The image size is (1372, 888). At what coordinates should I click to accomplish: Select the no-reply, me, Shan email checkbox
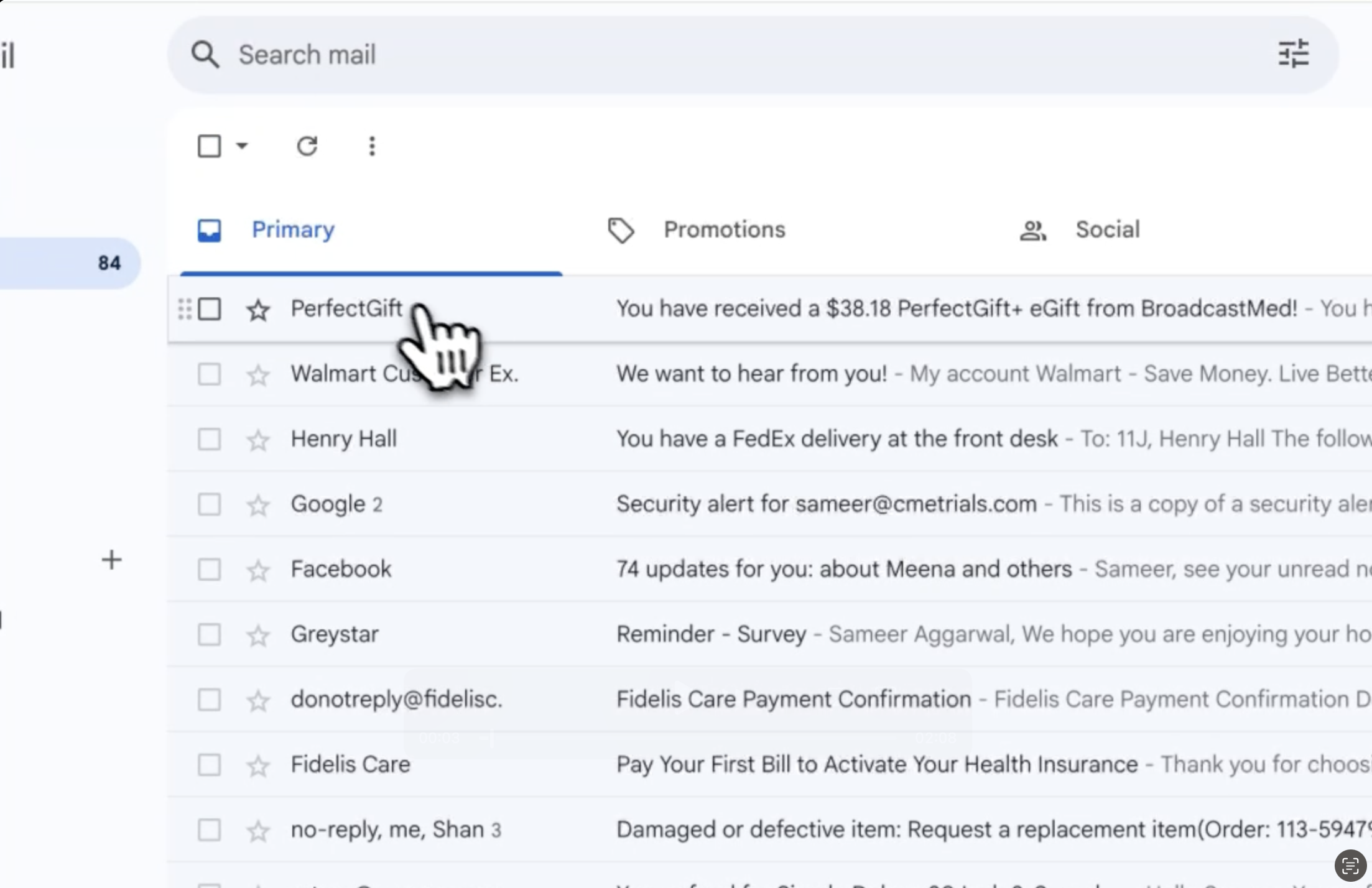pyautogui.click(x=209, y=830)
